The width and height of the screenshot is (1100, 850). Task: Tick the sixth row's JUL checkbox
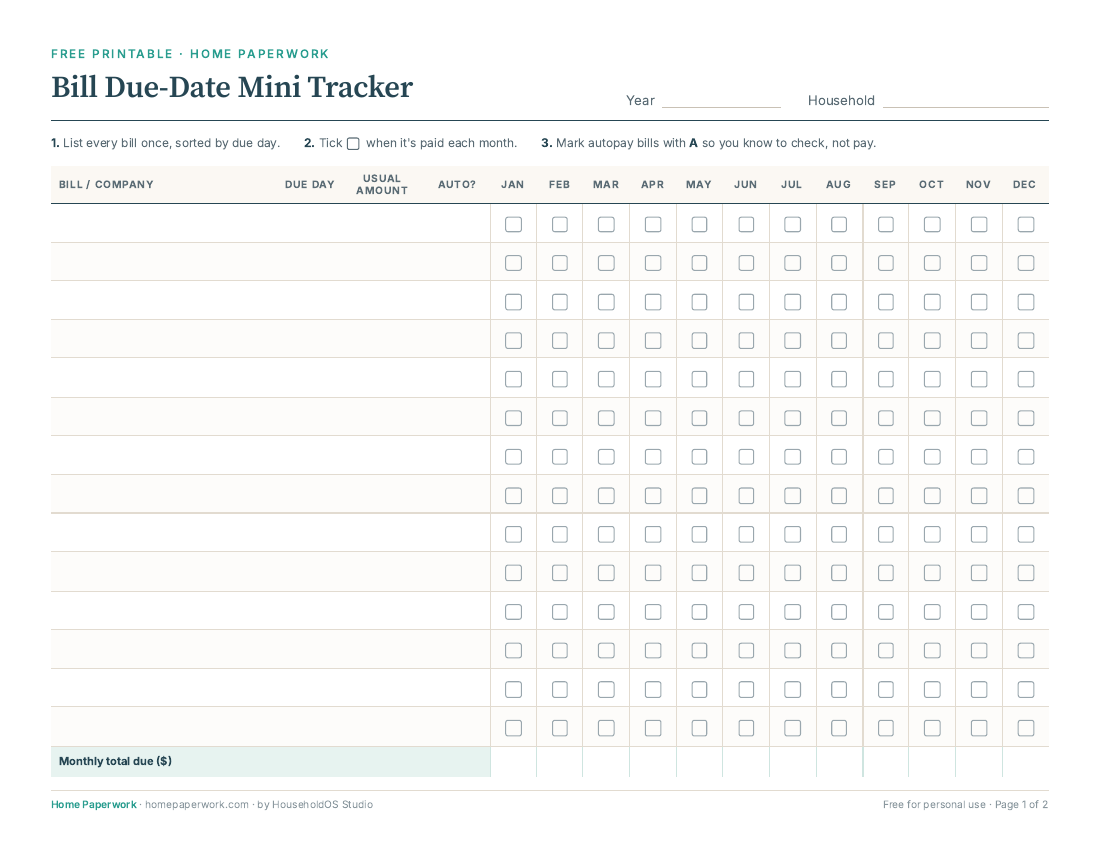point(792,418)
